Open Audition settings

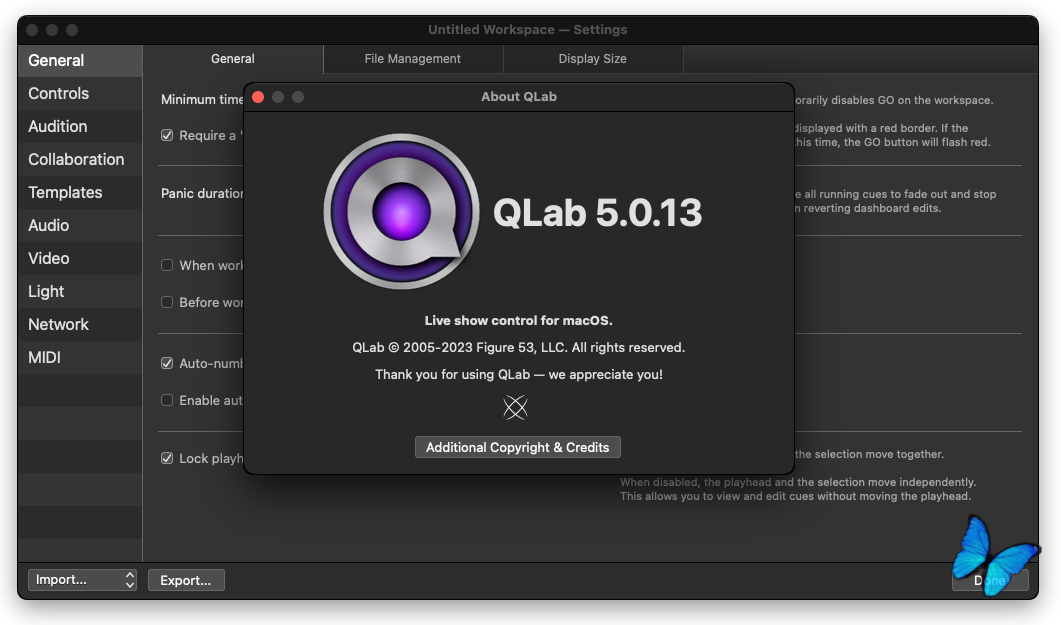tap(80, 126)
